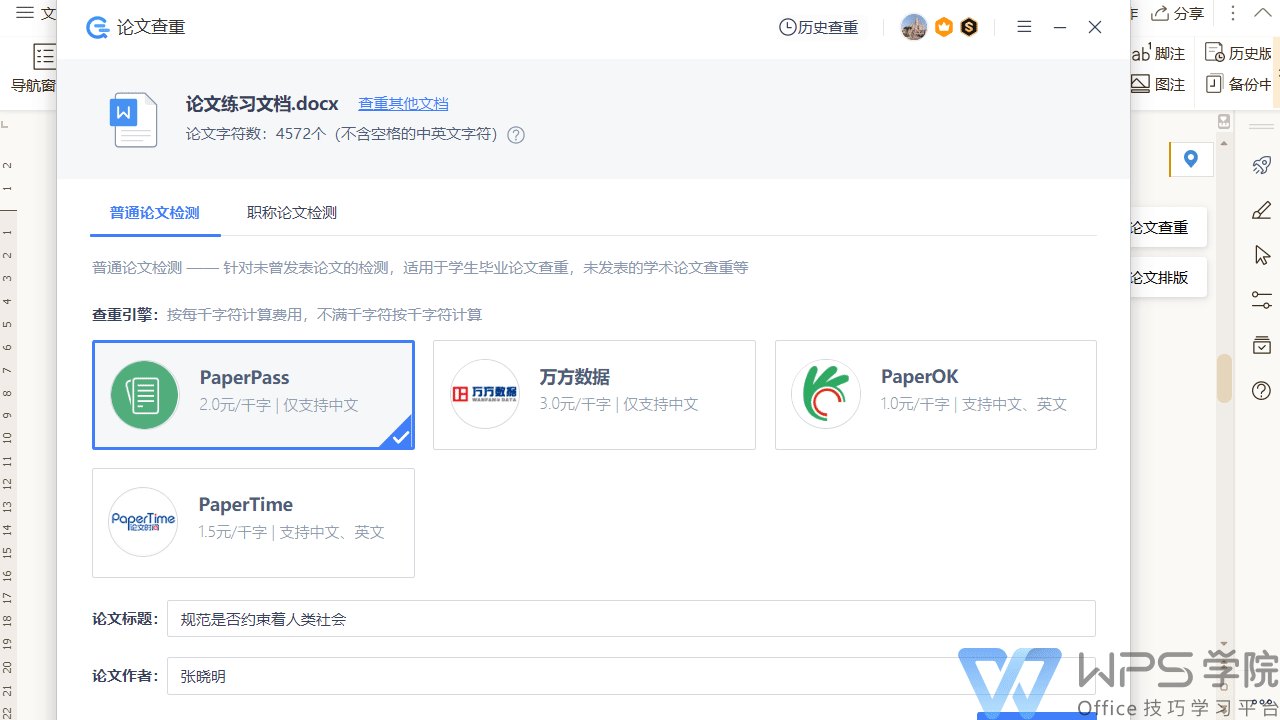The width and height of the screenshot is (1280, 720).
Task: Click the orange membership crown badge
Action: pos(944,27)
